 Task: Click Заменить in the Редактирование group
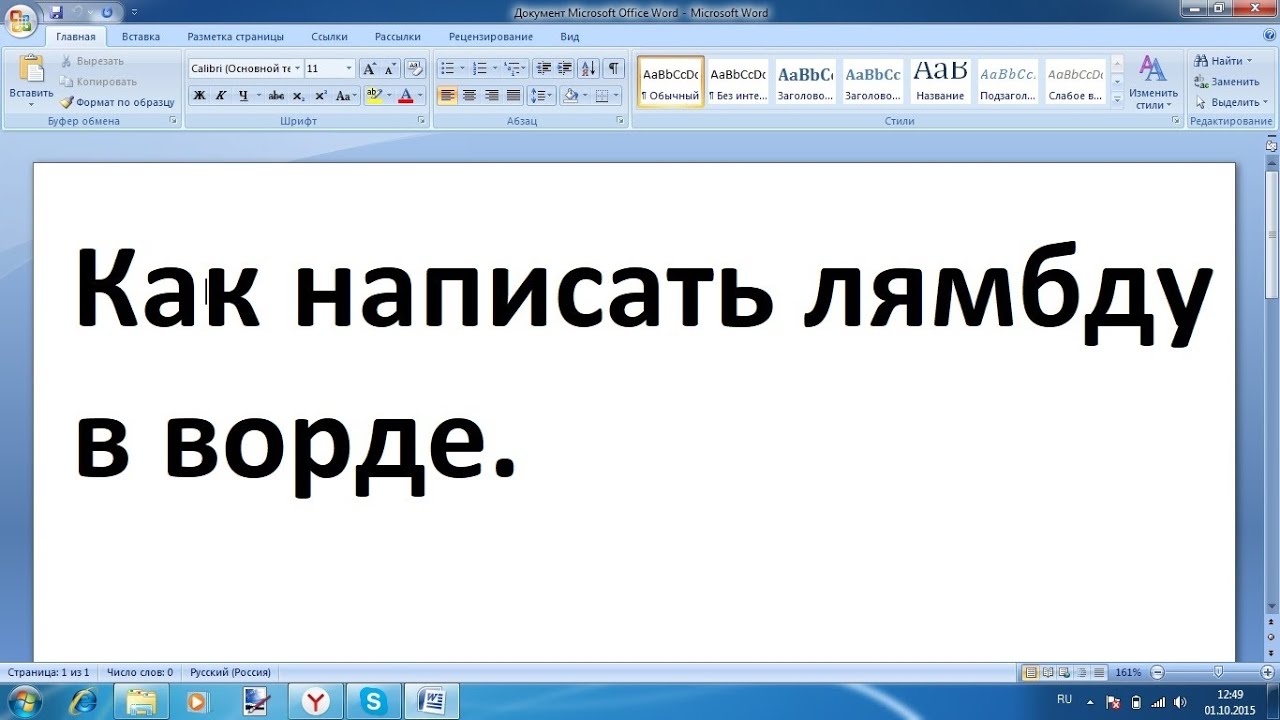(1227, 81)
